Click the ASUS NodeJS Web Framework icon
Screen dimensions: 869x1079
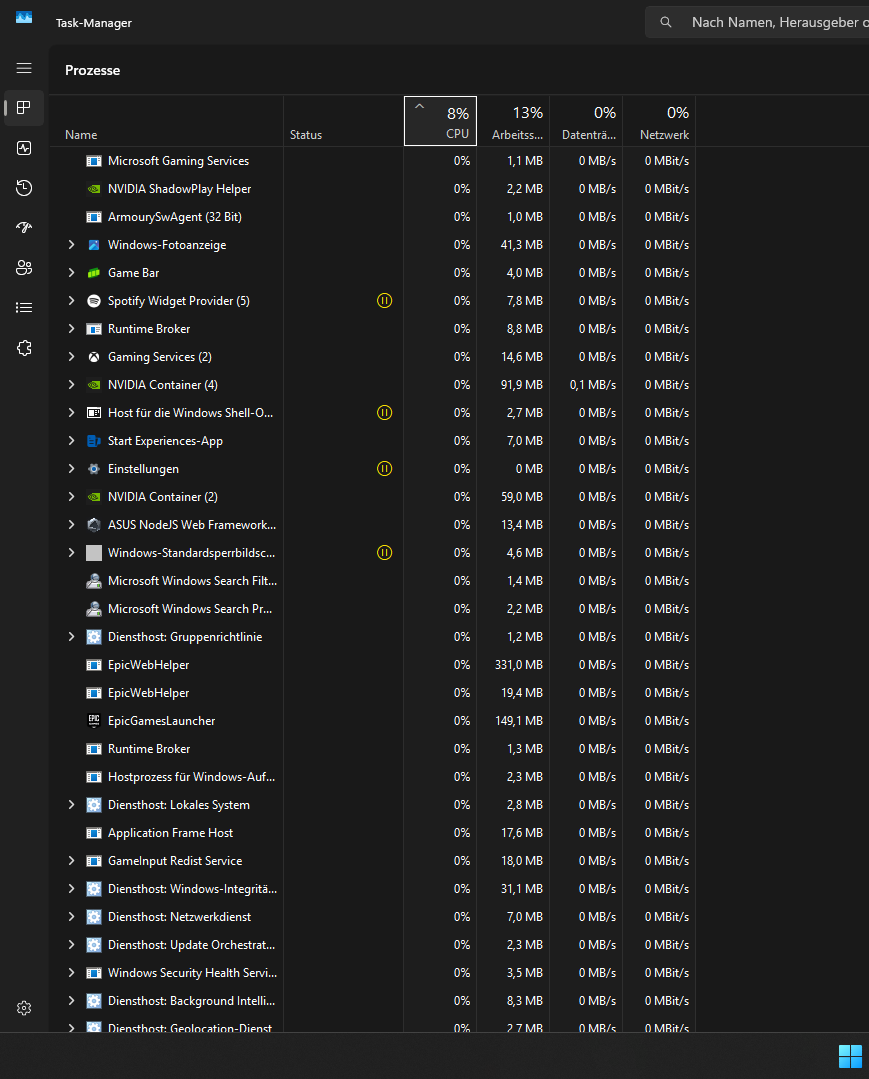pyautogui.click(x=94, y=525)
